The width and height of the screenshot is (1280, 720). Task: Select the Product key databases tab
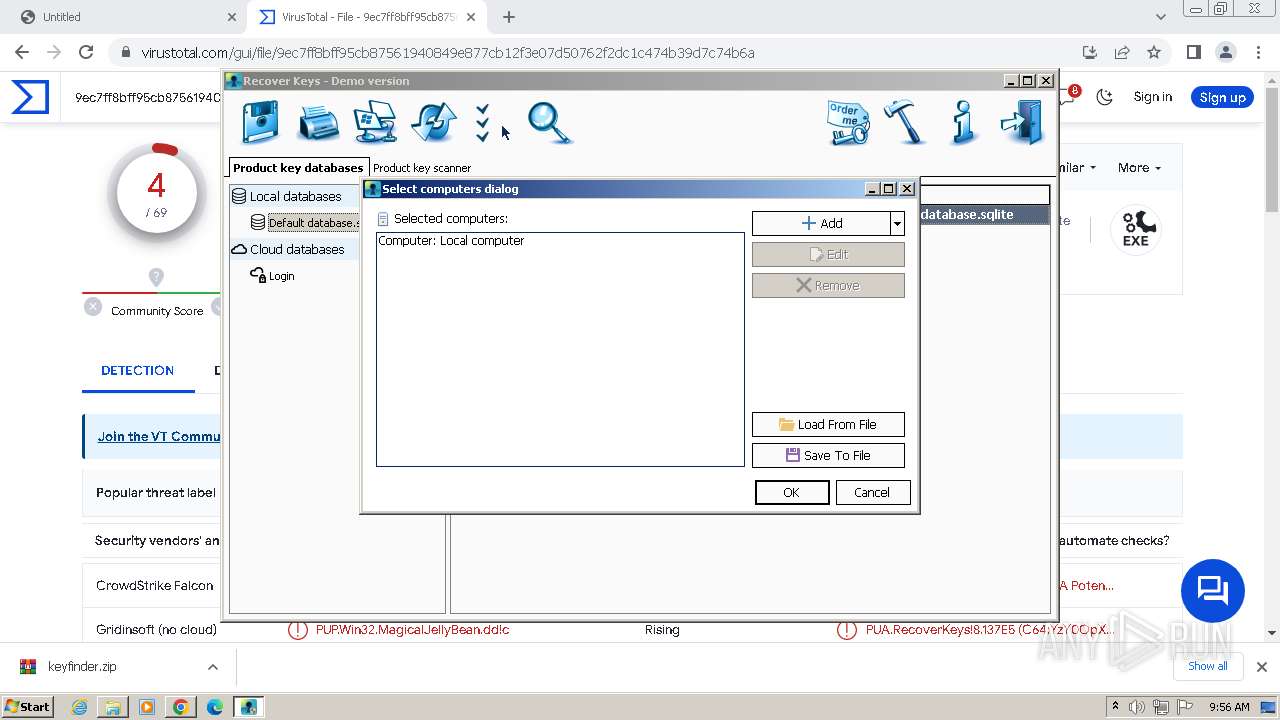coord(298,168)
